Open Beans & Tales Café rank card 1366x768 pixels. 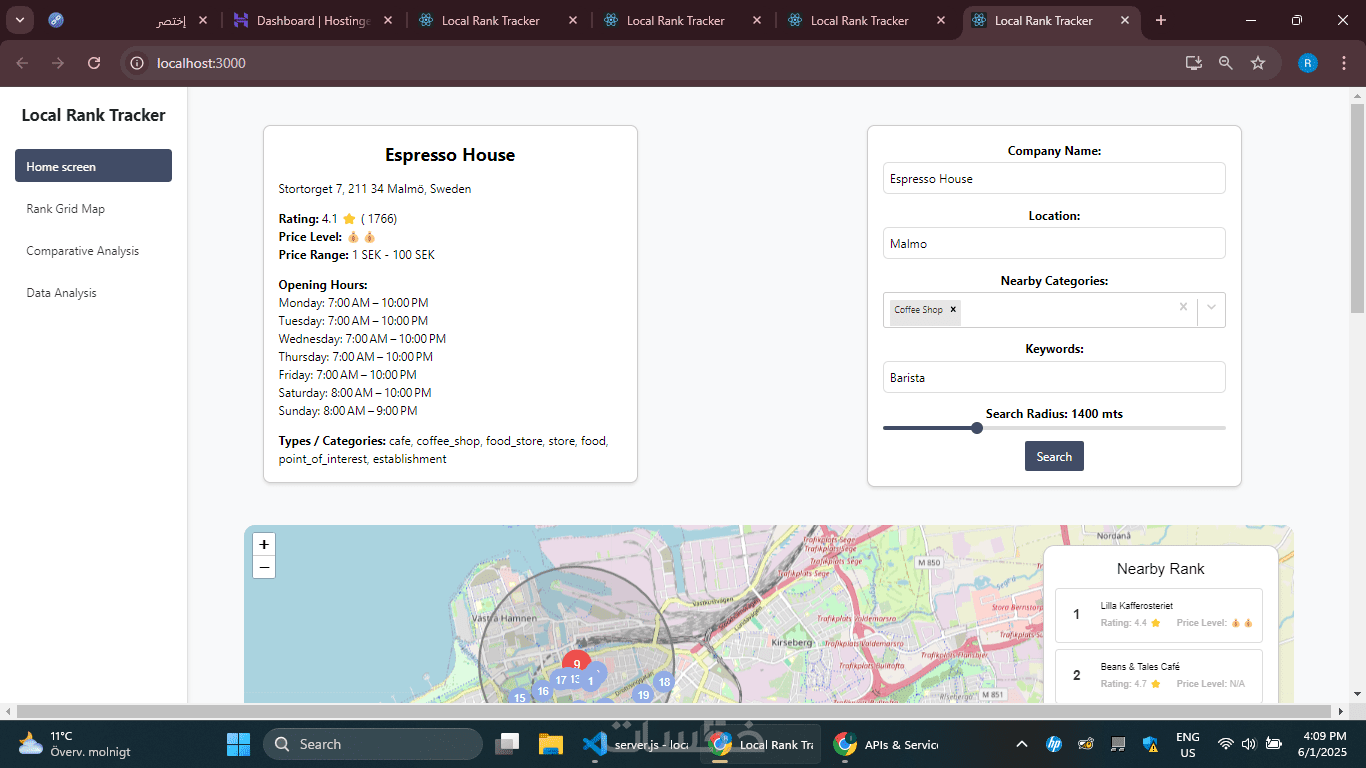[1159, 676]
